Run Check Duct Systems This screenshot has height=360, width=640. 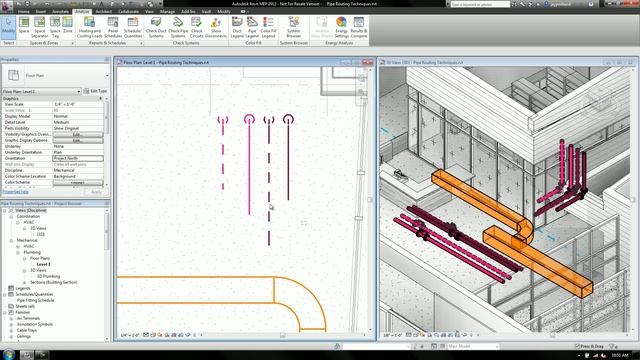coord(156,27)
